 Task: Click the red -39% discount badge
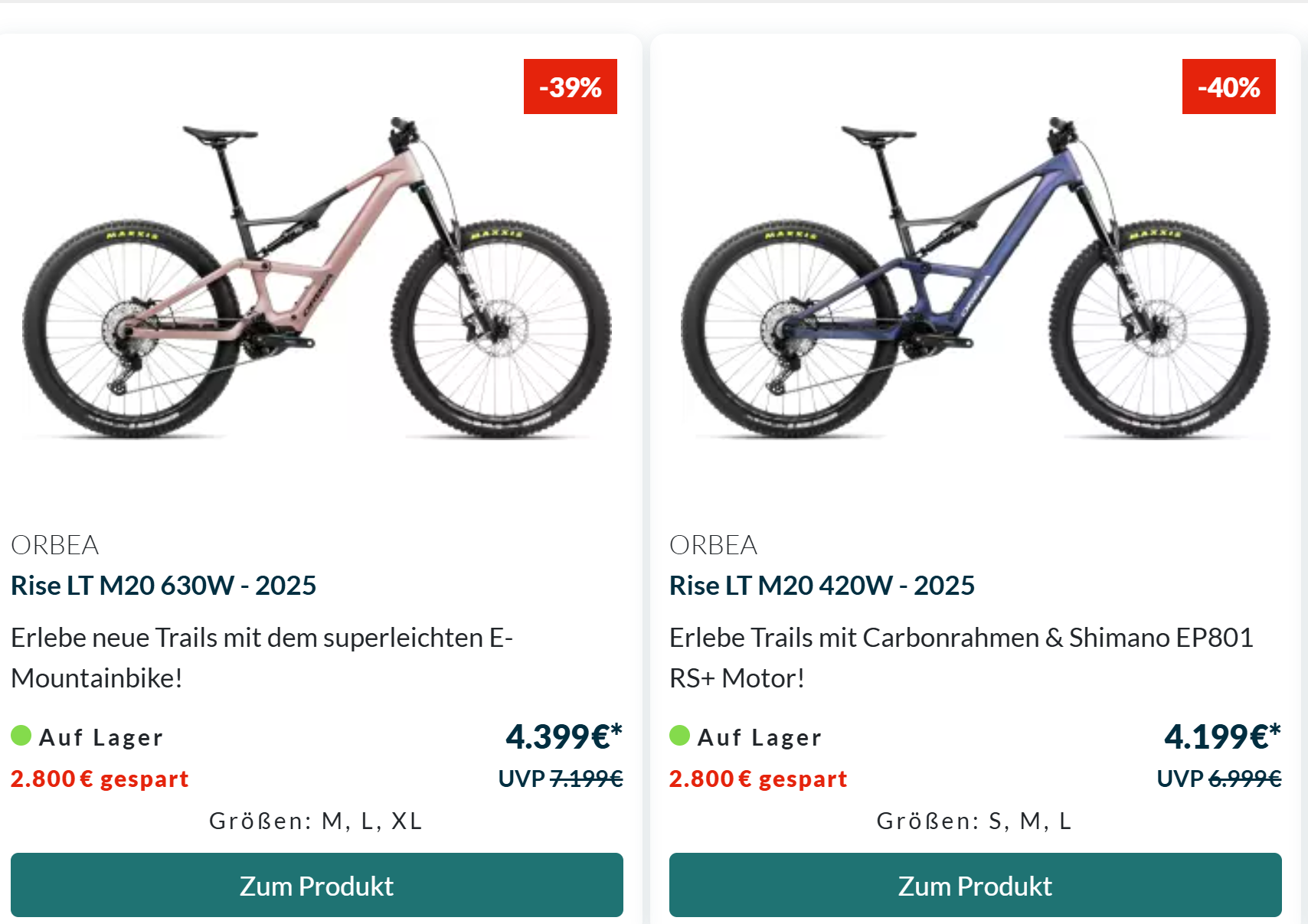pos(571,87)
